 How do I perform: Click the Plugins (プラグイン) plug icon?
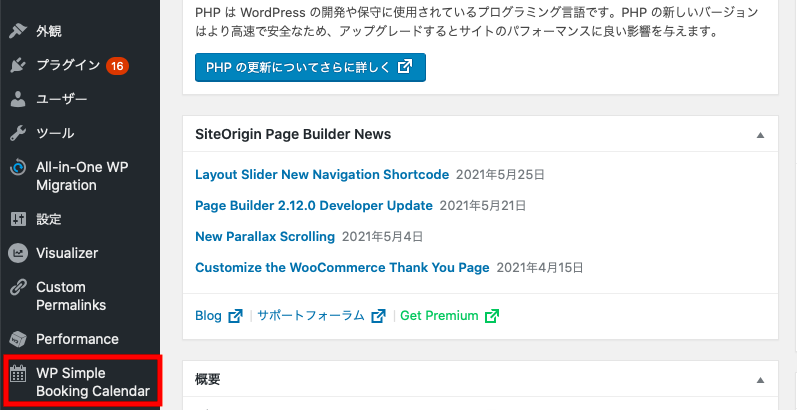click(18, 66)
